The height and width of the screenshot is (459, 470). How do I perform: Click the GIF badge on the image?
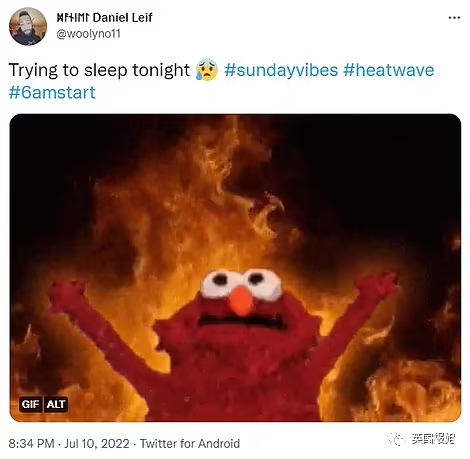[x=30, y=404]
